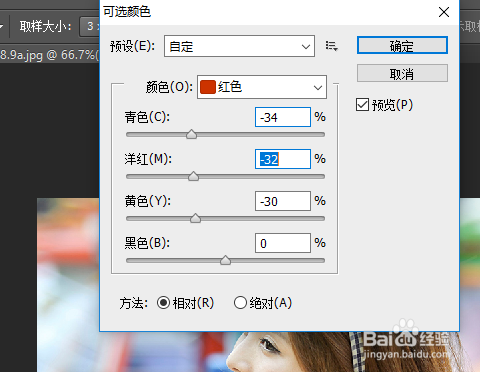Click the 可选颜色 dialog title
The height and width of the screenshot is (372, 480).
(x=127, y=12)
